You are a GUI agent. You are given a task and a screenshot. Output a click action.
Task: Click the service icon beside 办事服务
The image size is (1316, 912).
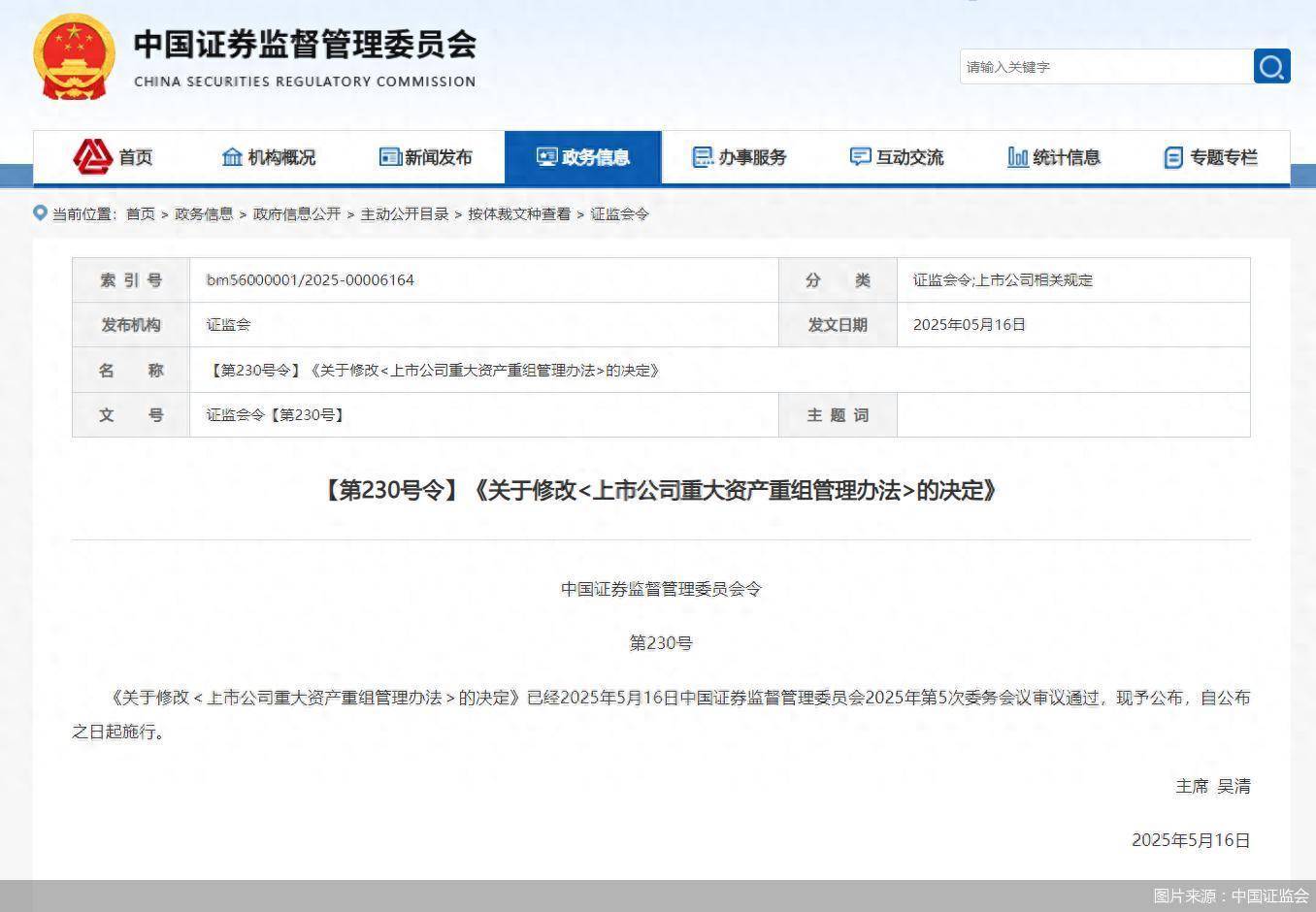click(x=703, y=157)
